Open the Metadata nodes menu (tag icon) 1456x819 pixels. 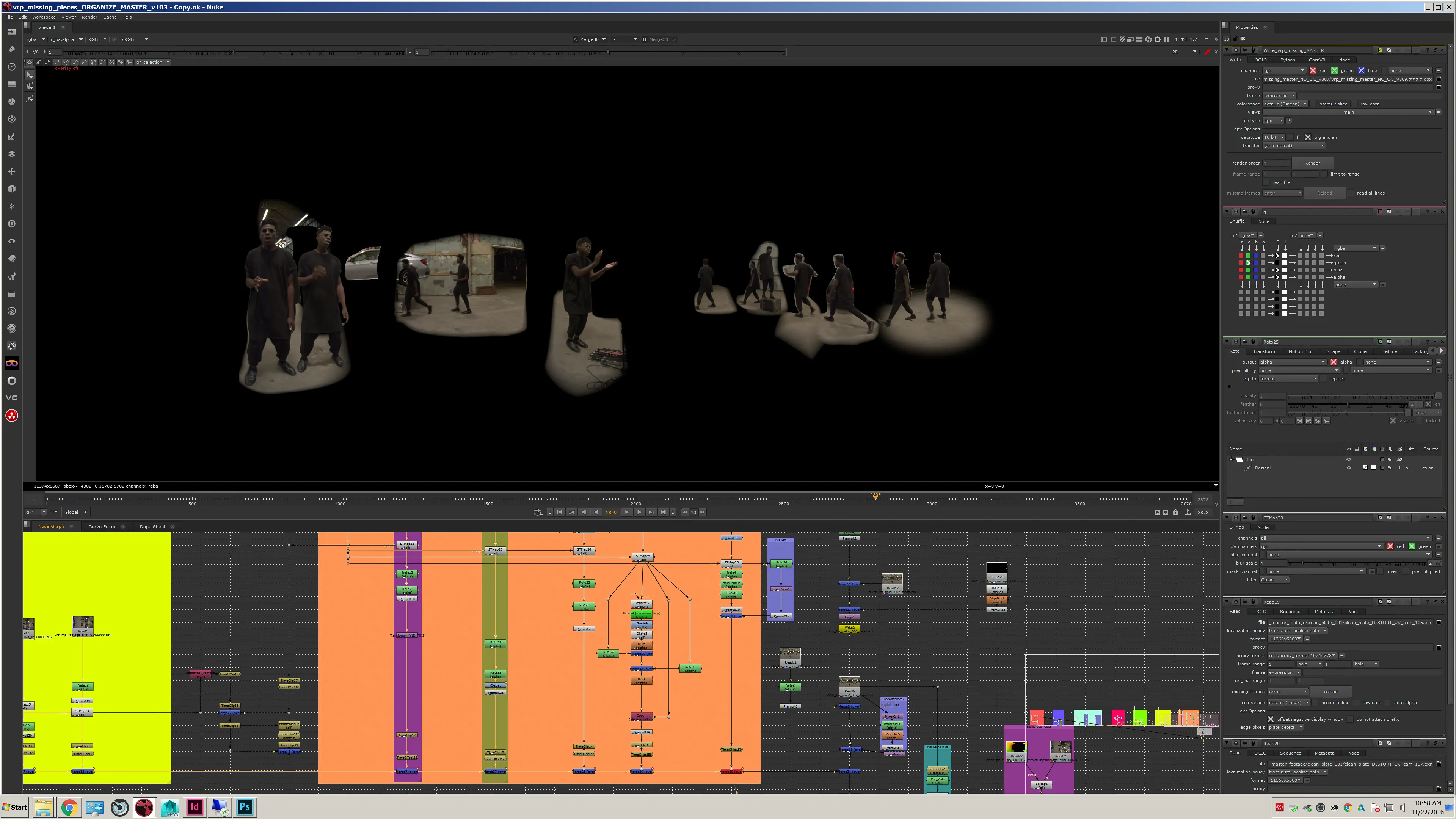(x=11, y=259)
